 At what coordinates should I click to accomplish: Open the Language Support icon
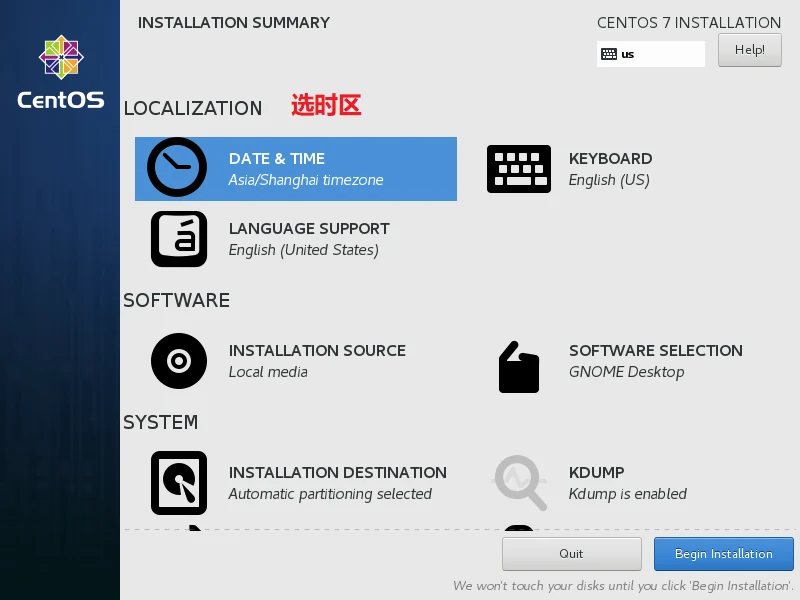(179, 239)
